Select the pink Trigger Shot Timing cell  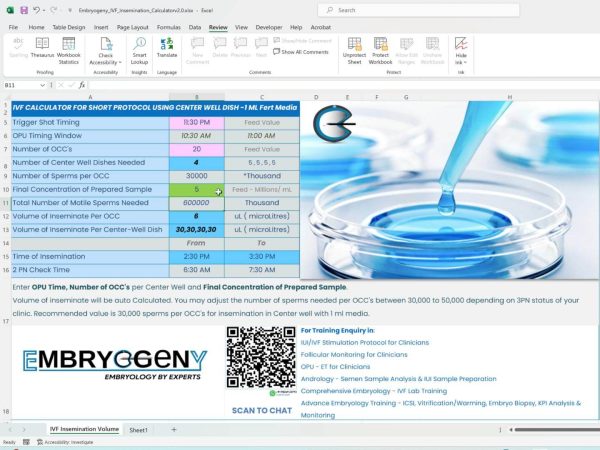[196, 121]
